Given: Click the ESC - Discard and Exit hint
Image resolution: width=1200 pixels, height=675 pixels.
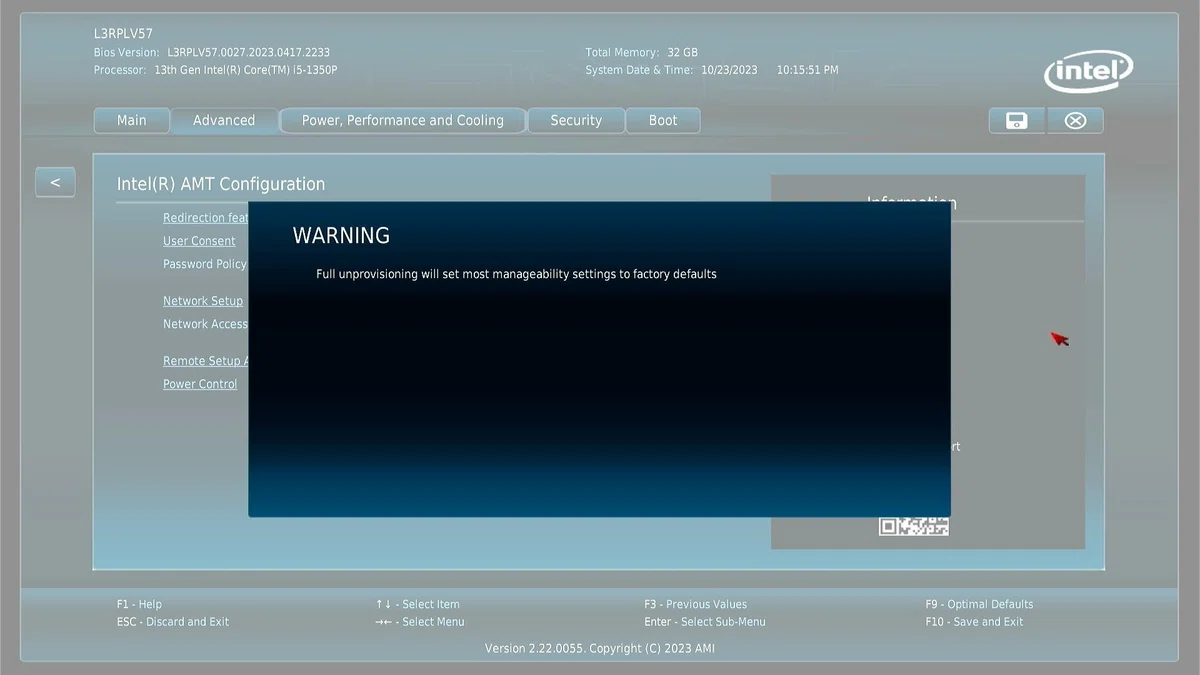Looking at the screenshot, I should click(x=173, y=622).
